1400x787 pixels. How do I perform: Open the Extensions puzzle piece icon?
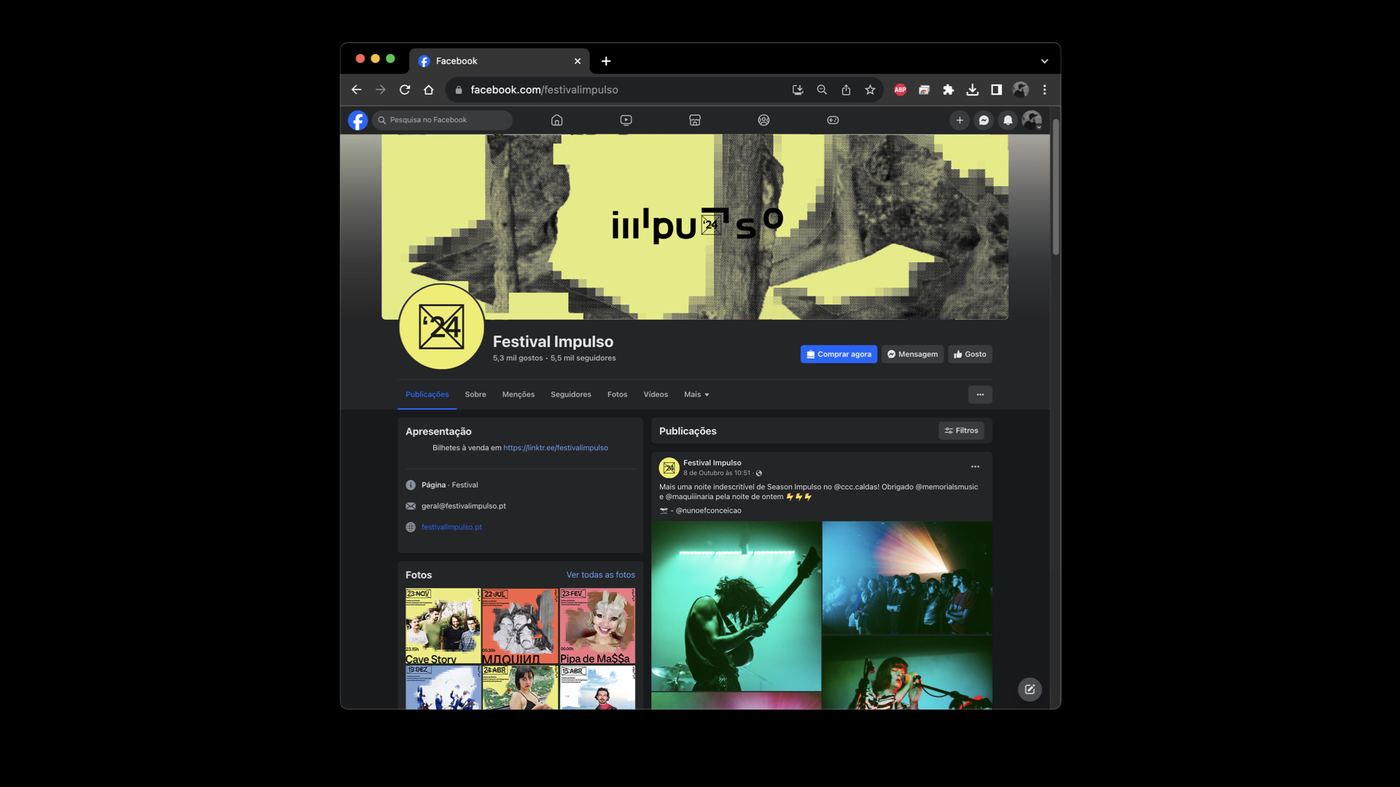coord(948,90)
